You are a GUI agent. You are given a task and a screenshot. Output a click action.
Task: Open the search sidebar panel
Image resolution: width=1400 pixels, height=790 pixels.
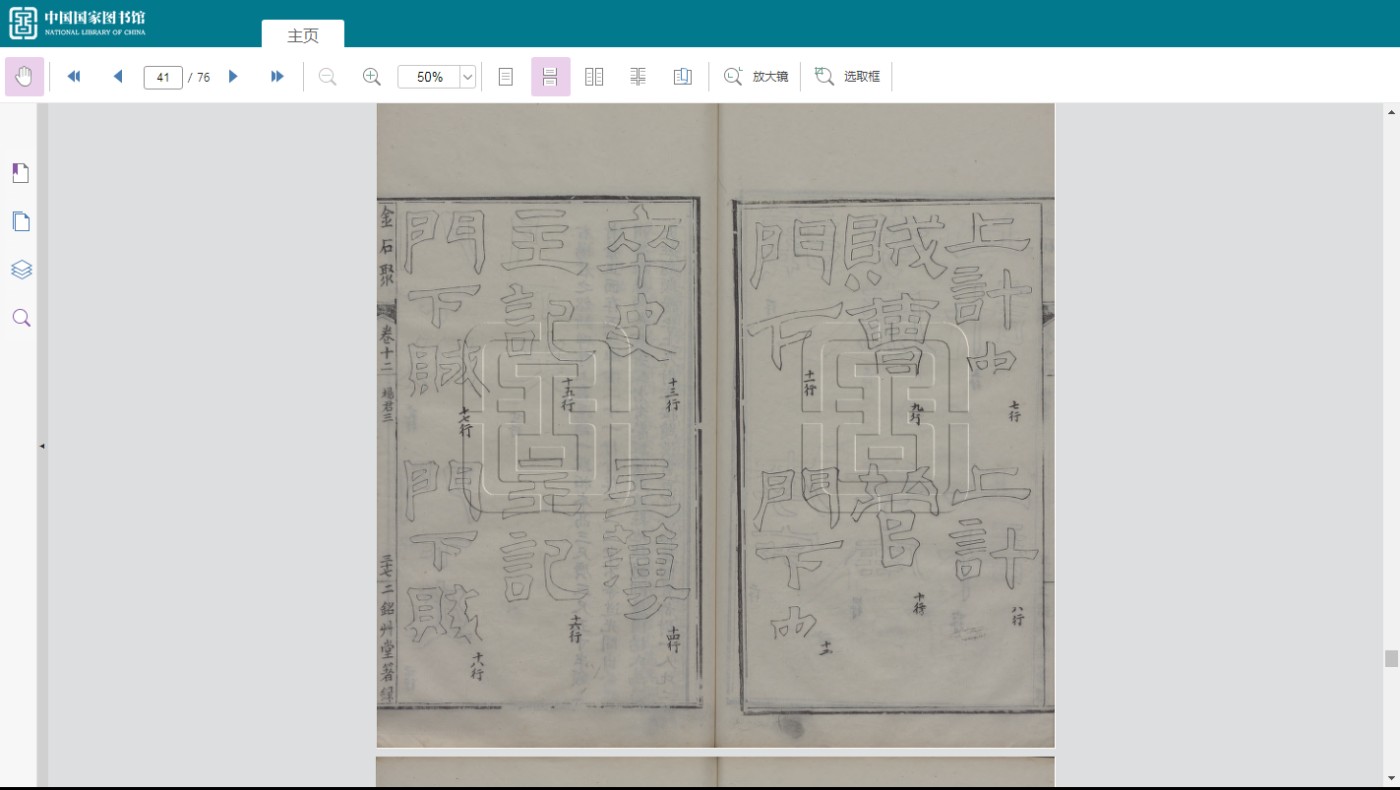tap(21, 318)
